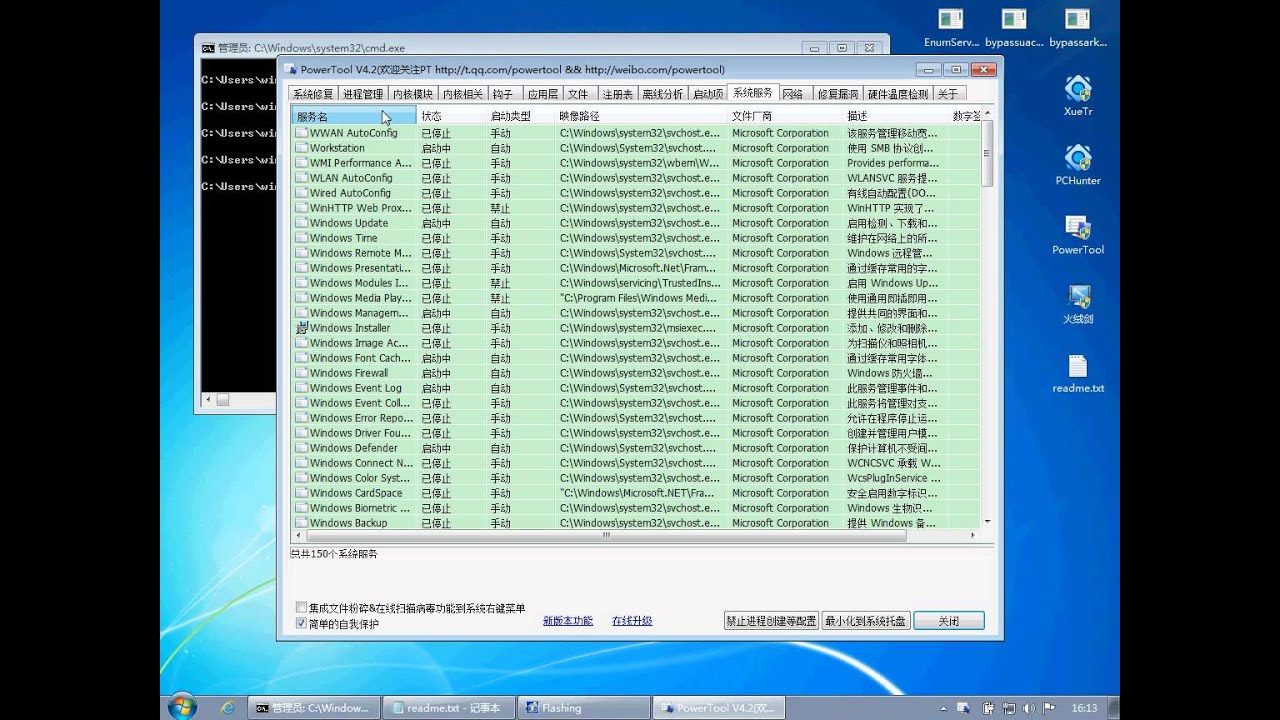Click the service list vertical scrollbar thumb
The height and width of the screenshot is (720, 1280).
coord(987,153)
